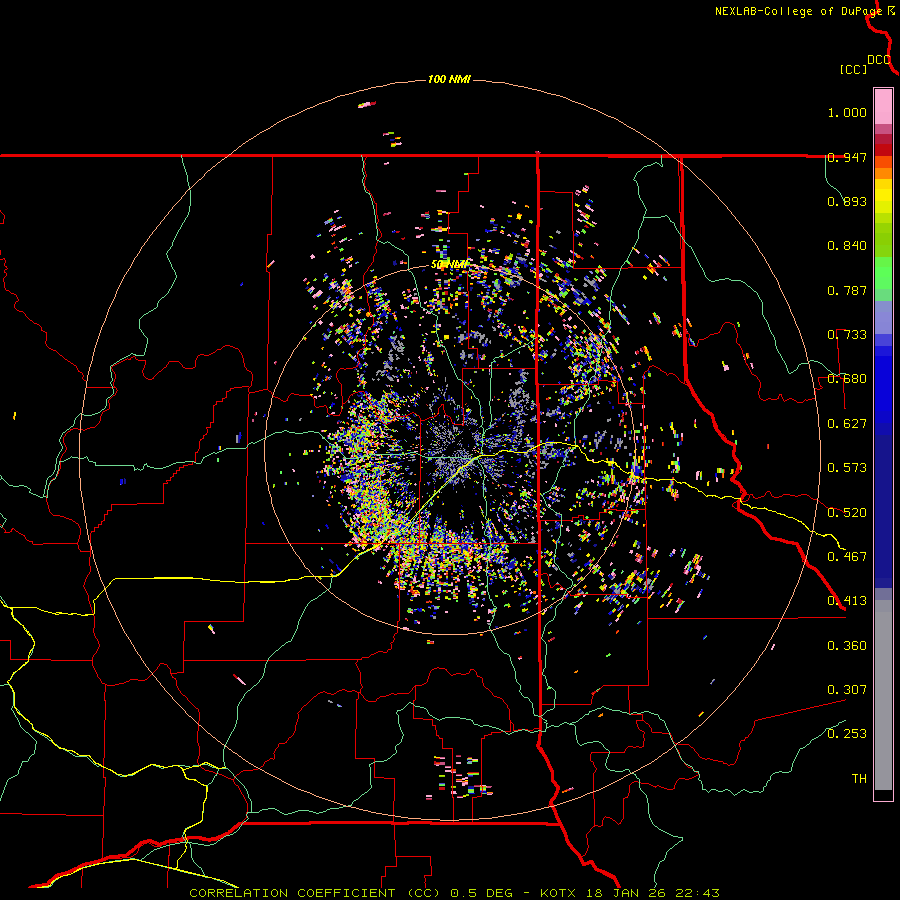Click the 0.573 scale value
The height and width of the screenshot is (900, 900).
point(847,468)
